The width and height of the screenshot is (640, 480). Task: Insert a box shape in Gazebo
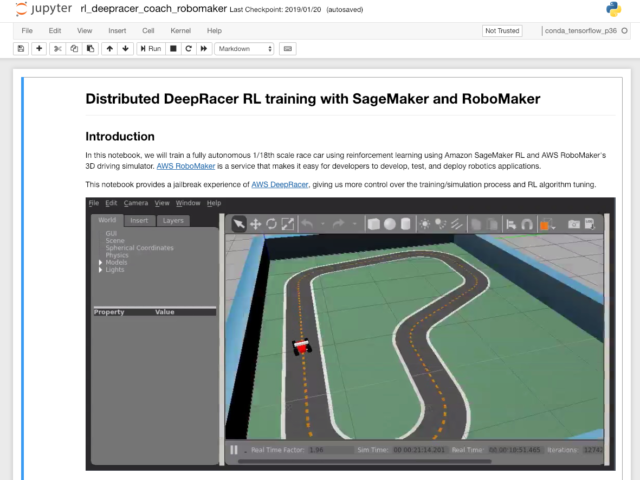coord(373,224)
